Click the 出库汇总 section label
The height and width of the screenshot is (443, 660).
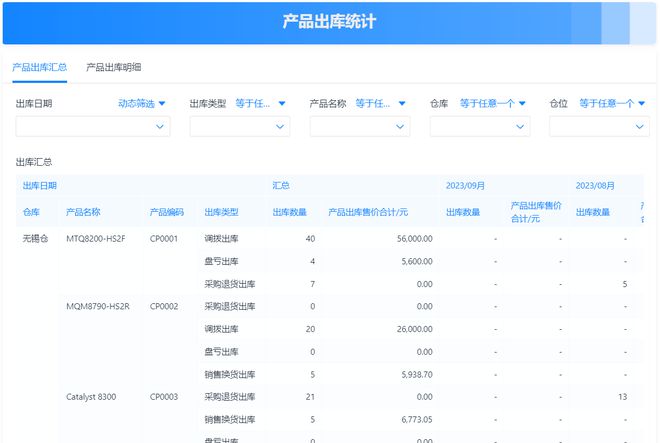pyautogui.click(x=34, y=162)
